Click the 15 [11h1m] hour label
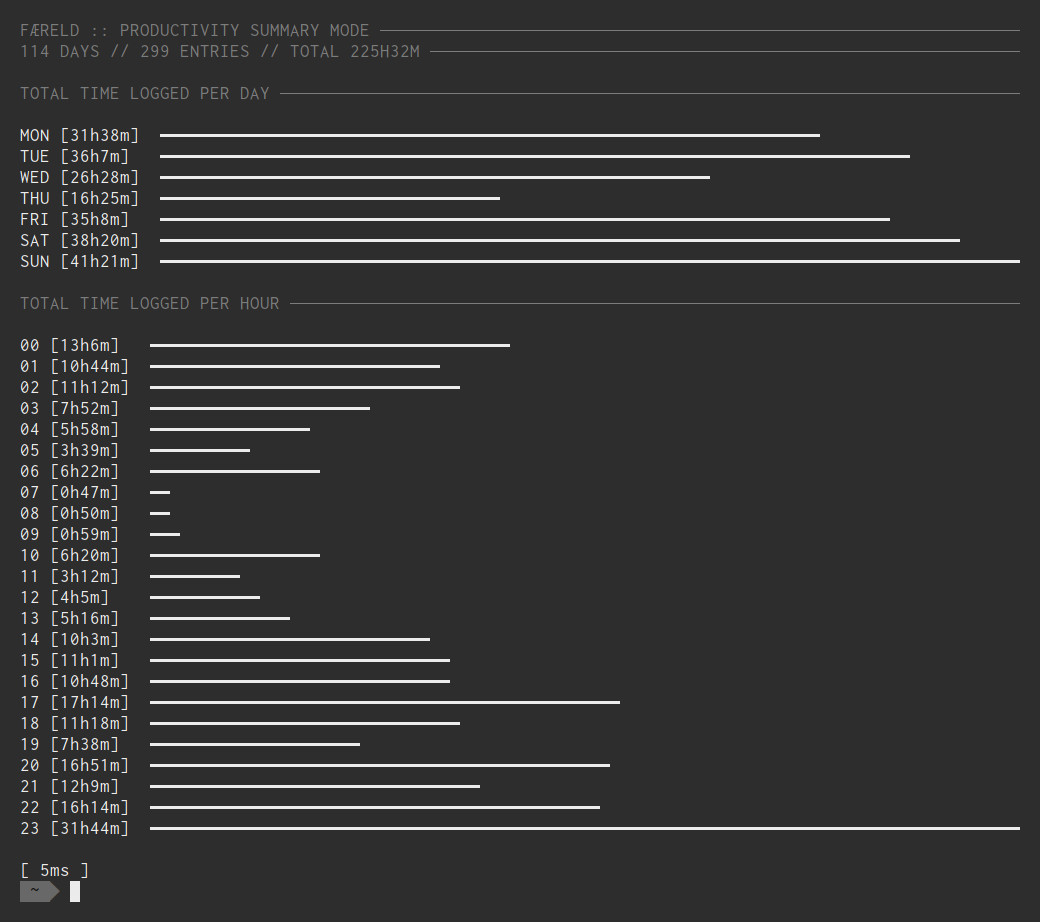 [70, 661]
